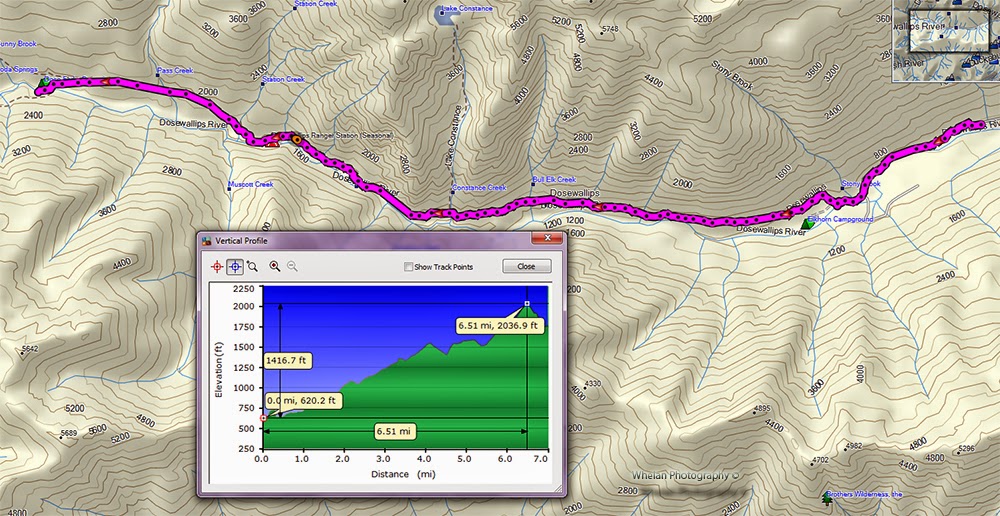The height and width of the screenshot is (516, 1000).
Task: Click the '0.0 mi, 620.2 ft' tooltip
Action: click(304, 401)
